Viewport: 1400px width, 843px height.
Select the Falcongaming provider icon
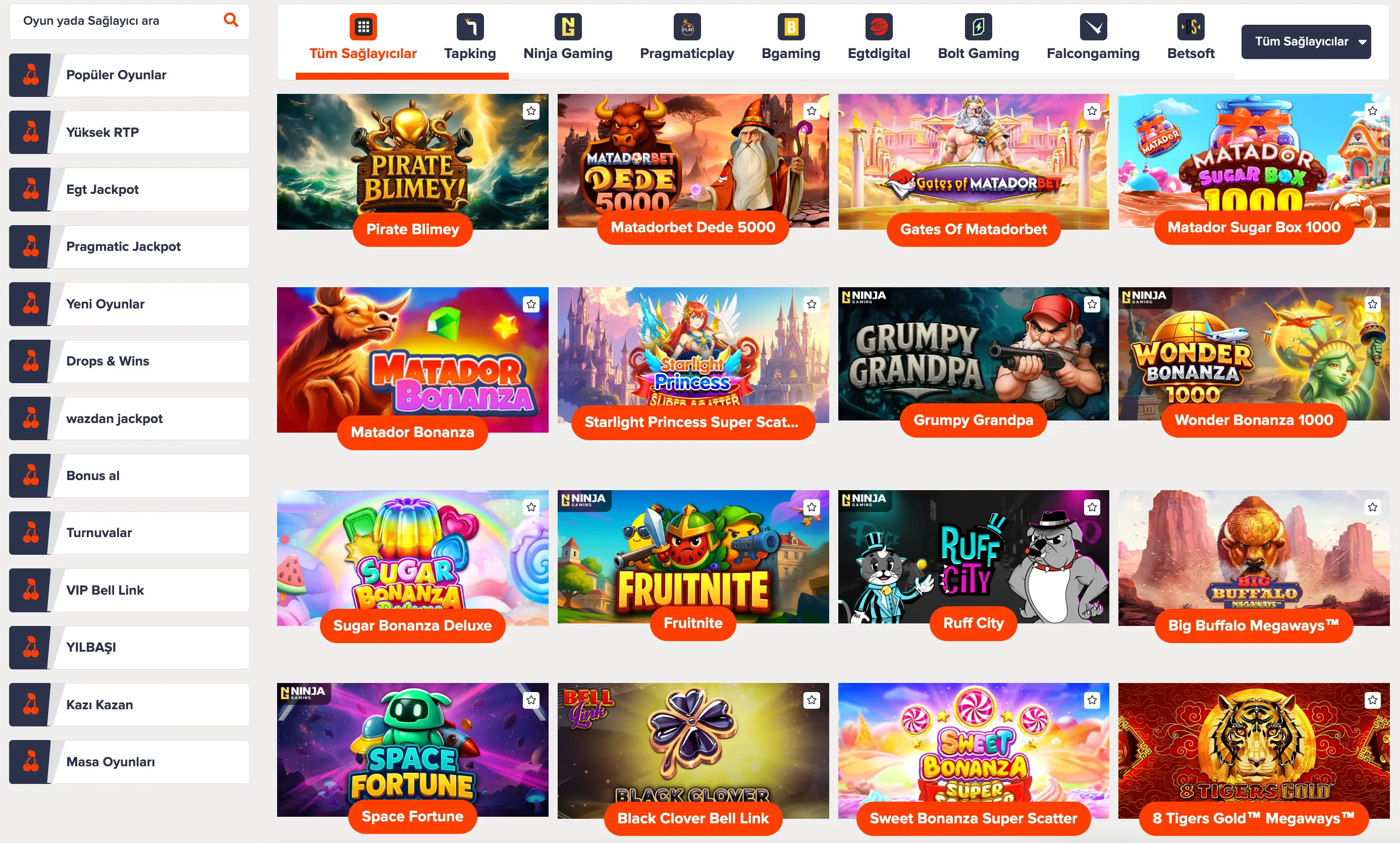coord(1093,27)
